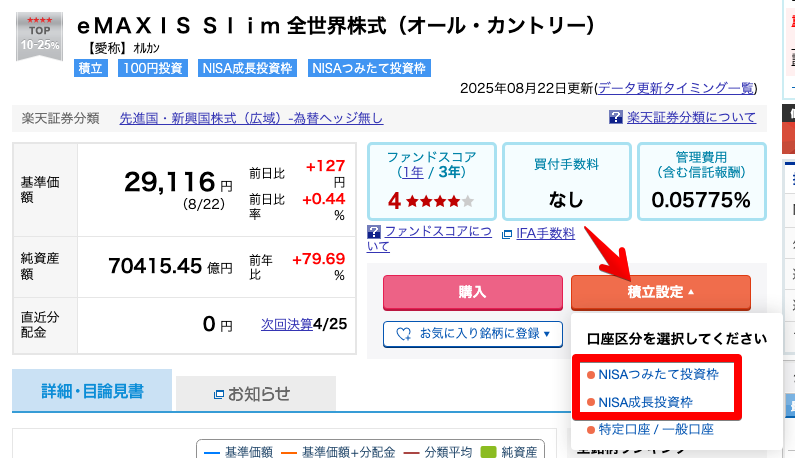Viewport: 795px width, 458px height.
Task: Click the 100円投資 tag badge
Action: (x=153, y=68)
